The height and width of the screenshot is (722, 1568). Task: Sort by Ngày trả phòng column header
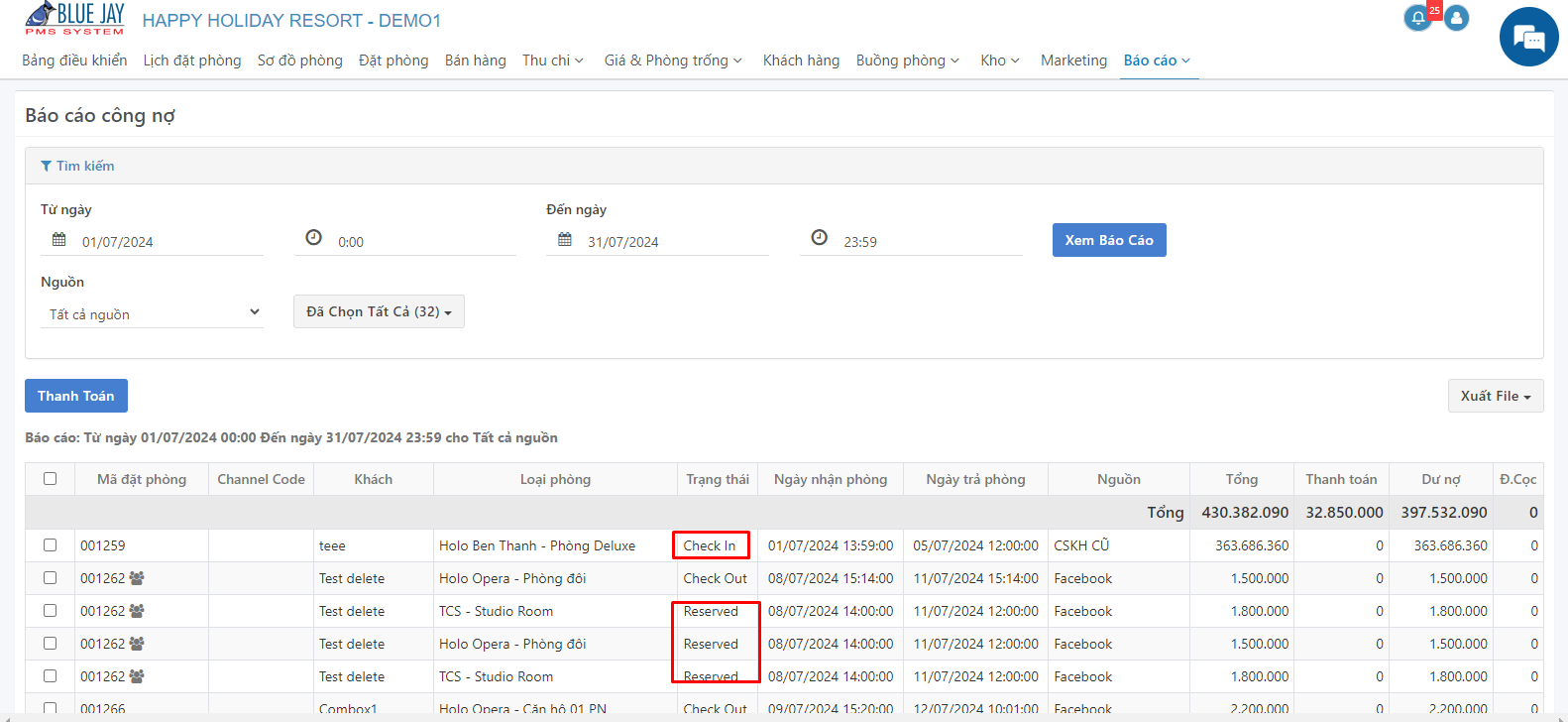(976, 479)
